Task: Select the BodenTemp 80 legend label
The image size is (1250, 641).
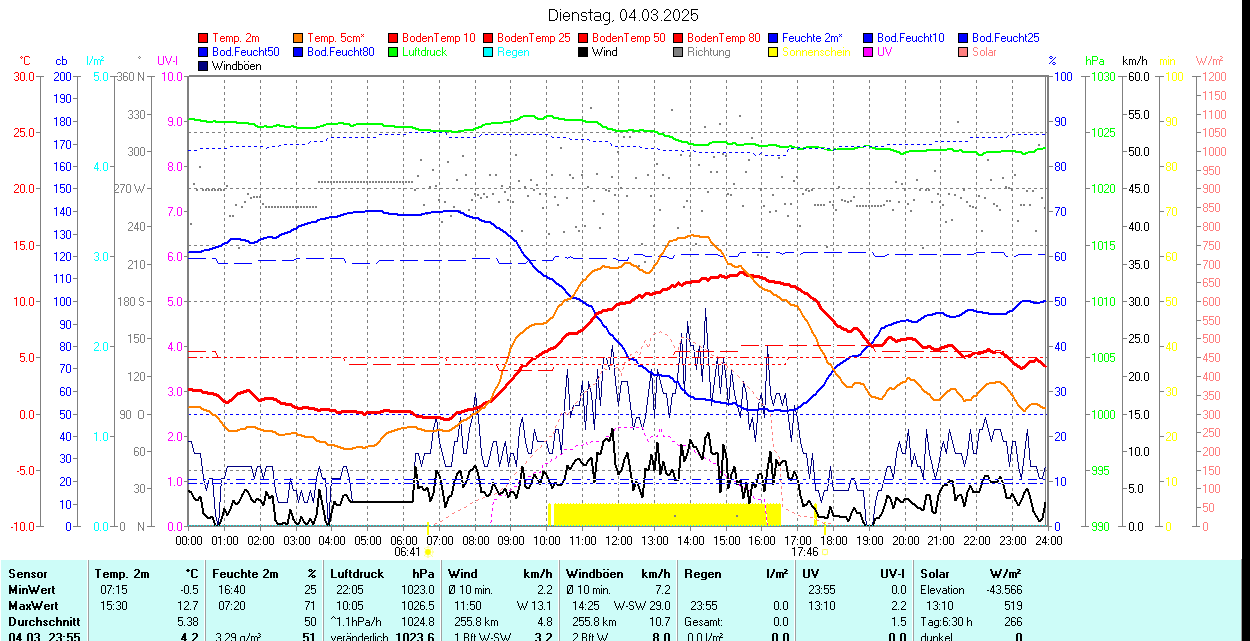Action: pos(724,38)
